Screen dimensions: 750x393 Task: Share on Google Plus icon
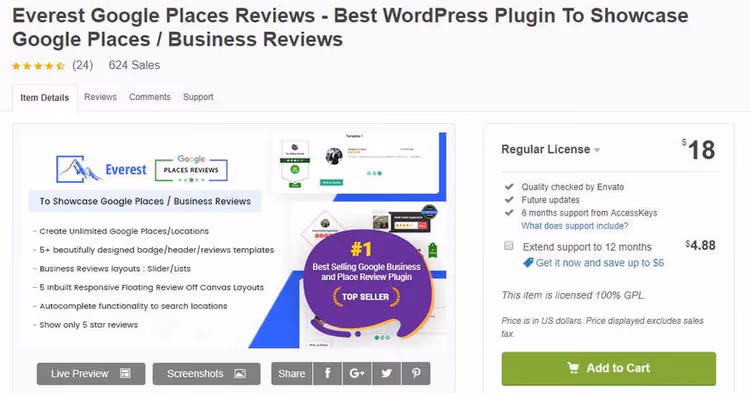pos(357,373)
